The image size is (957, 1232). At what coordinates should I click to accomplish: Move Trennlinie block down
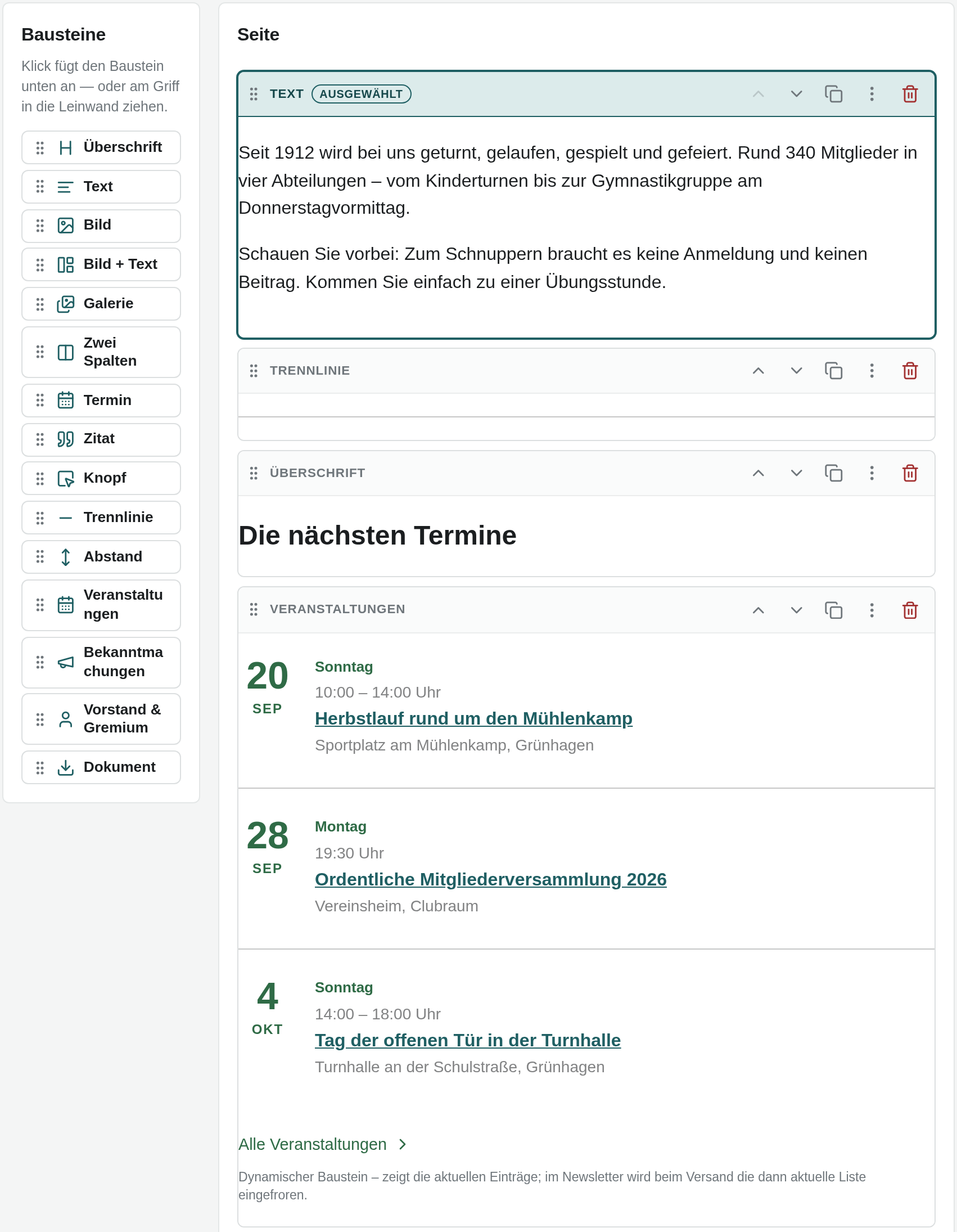pyautogui.click(x=796, y=371)
